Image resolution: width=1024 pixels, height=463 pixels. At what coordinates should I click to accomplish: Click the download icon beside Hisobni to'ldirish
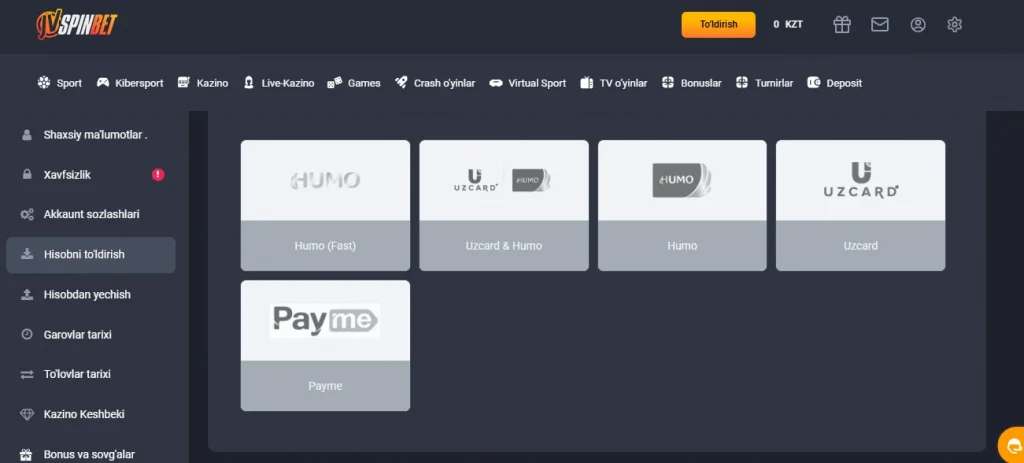pos(27,254)
